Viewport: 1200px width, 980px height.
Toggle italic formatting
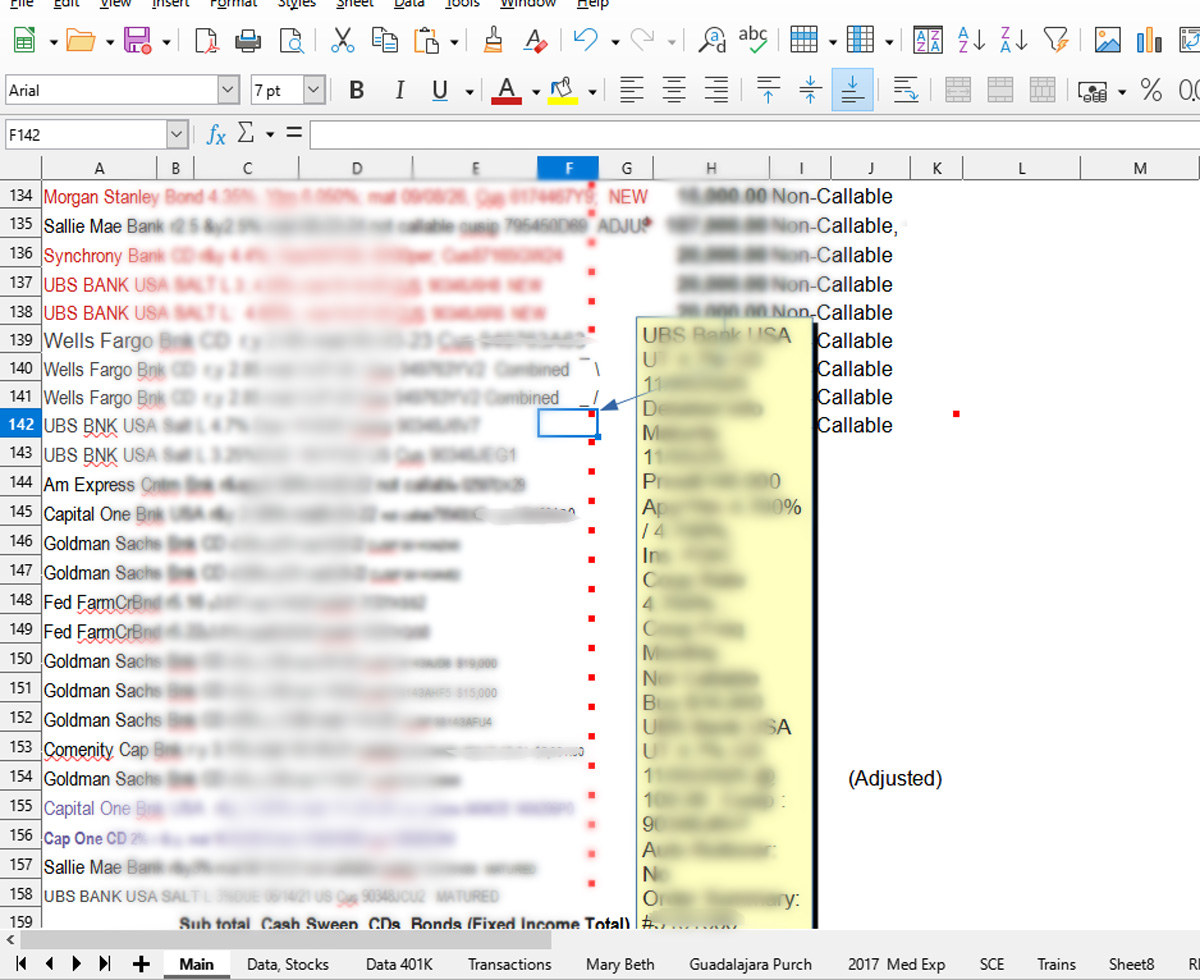(399, 91)
